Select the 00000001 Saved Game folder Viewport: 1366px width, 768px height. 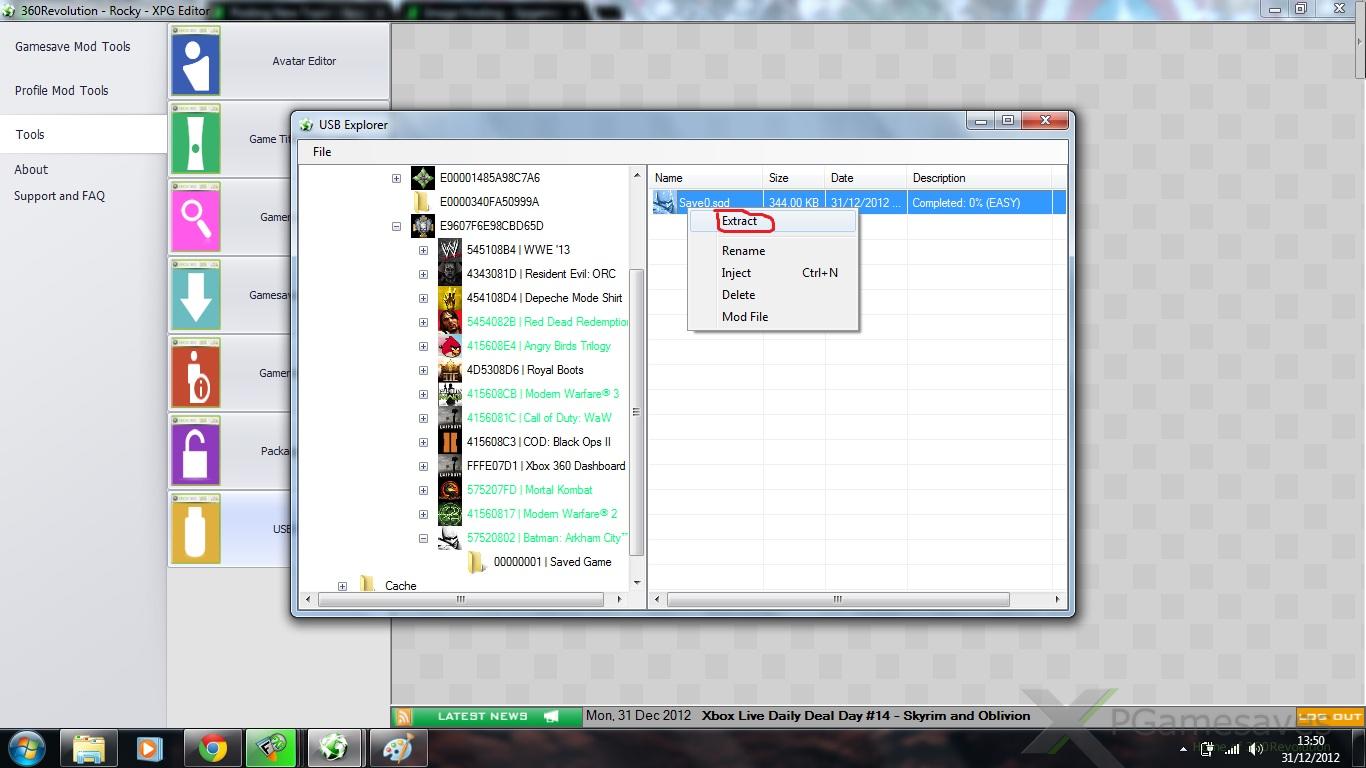point(552,562)
